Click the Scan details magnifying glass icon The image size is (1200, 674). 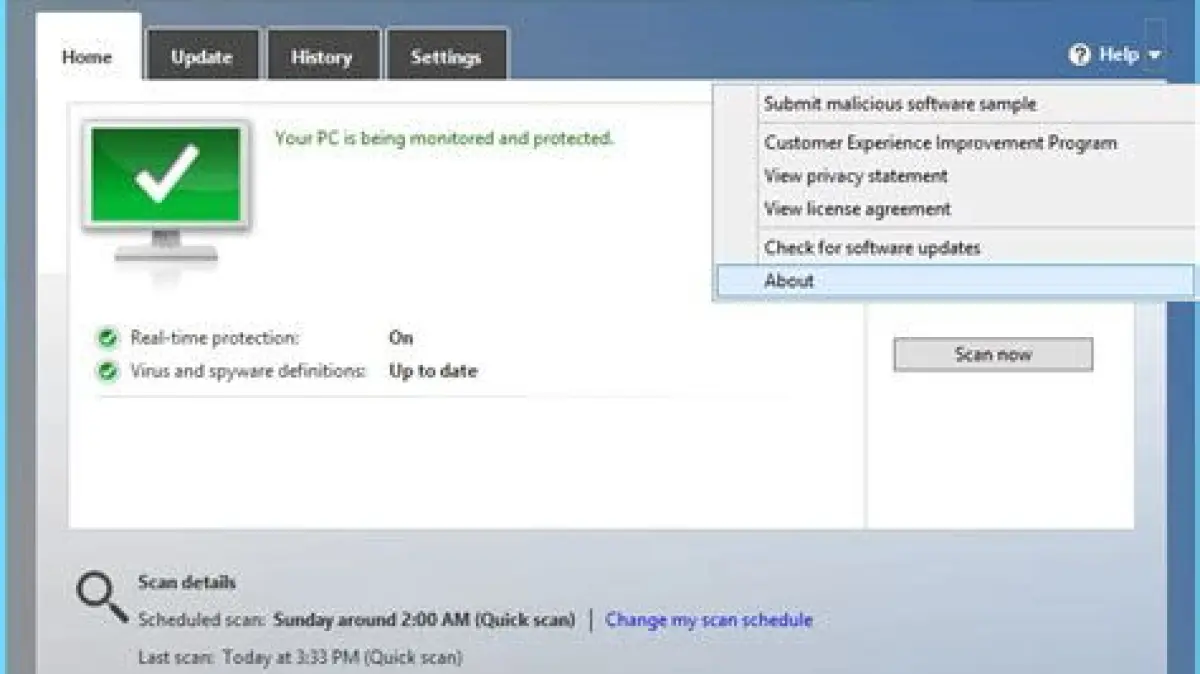(101, 597)
